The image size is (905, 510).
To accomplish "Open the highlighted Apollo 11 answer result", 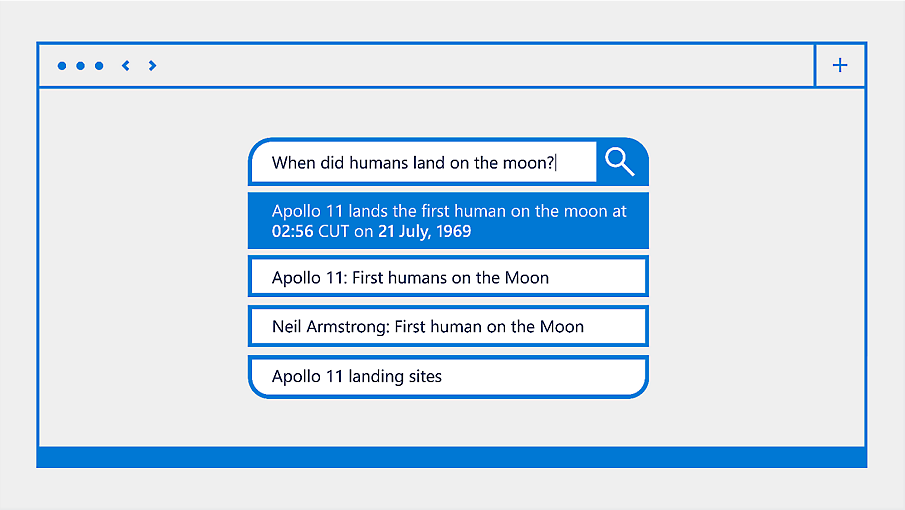I will click(448, 221).
